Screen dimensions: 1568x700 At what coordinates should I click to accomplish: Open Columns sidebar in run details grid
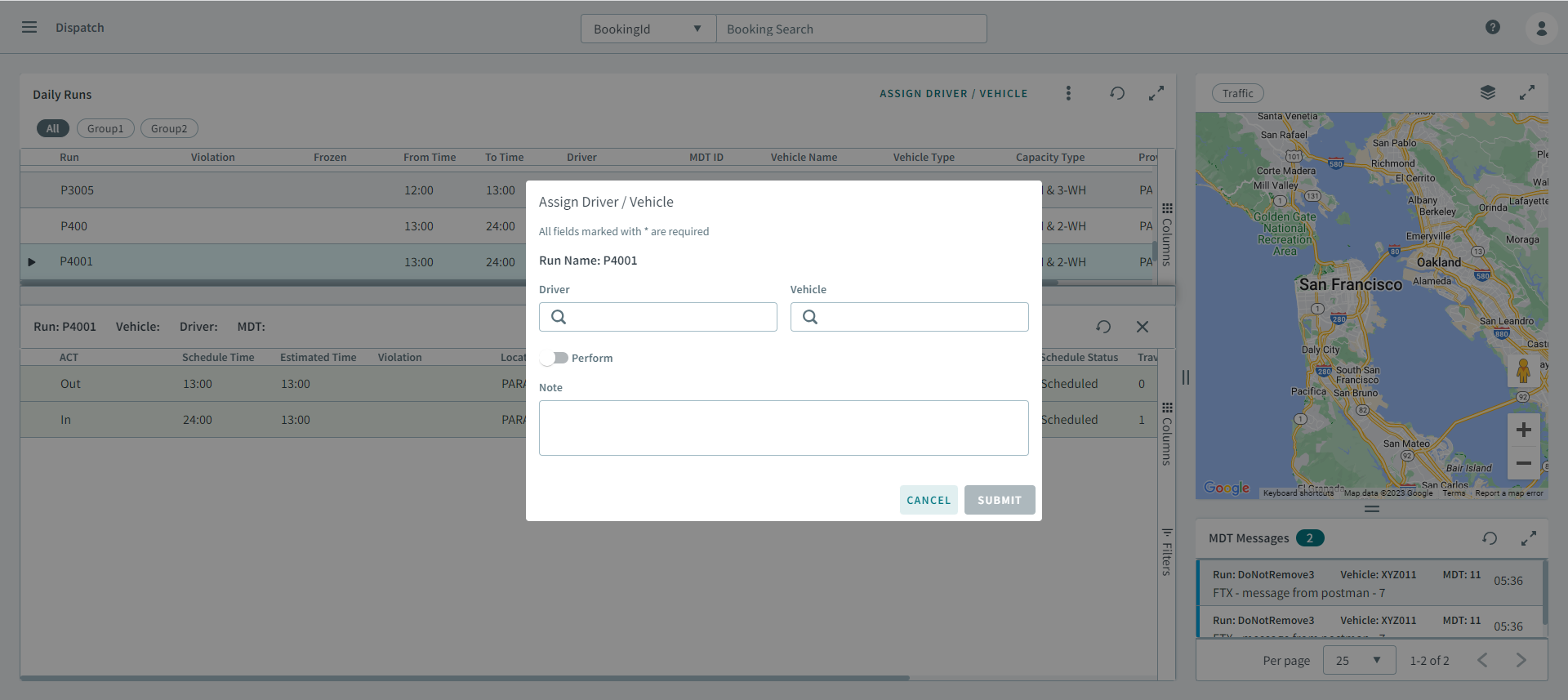pos(1167,433)
